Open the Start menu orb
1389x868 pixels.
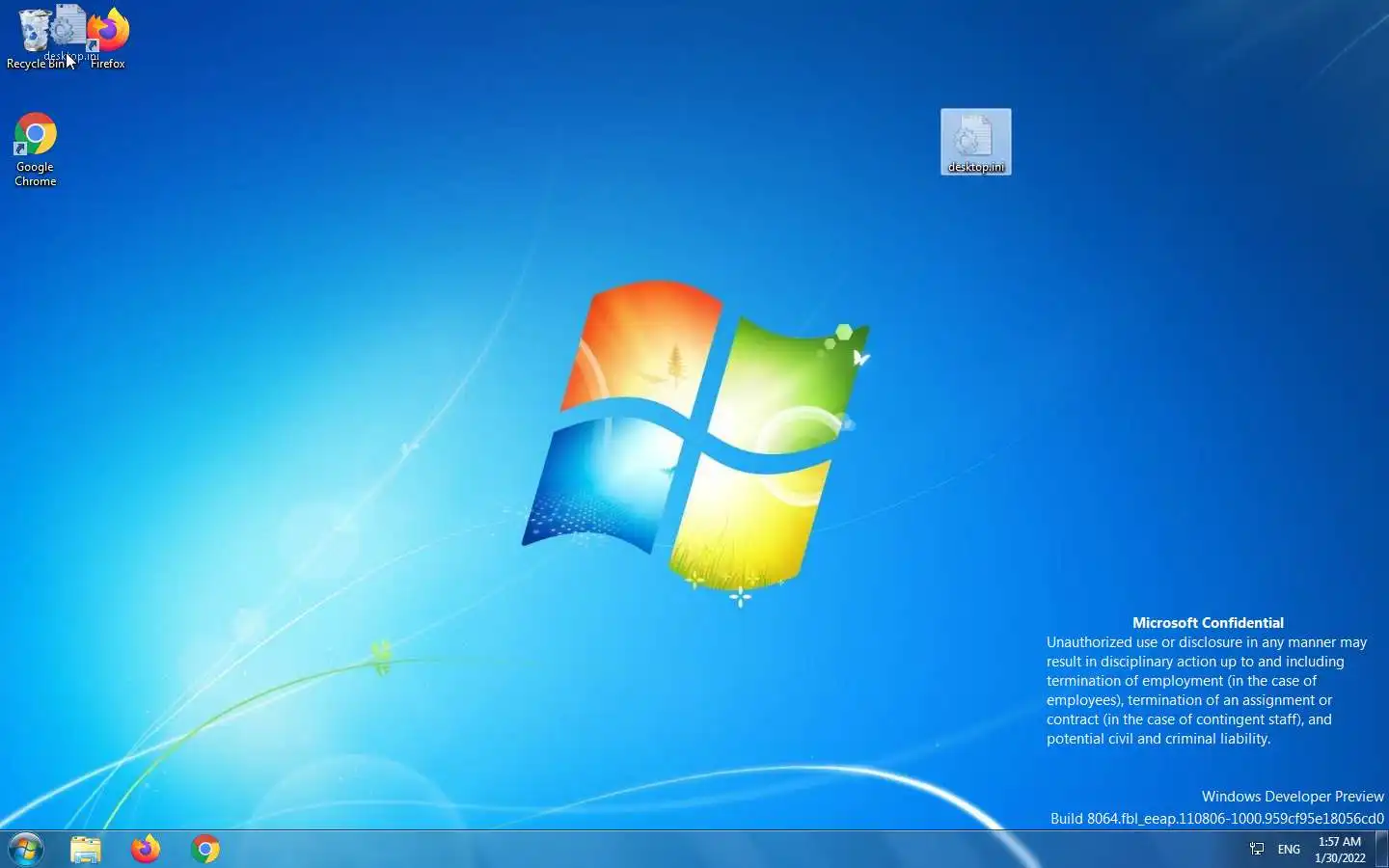[26, 850]
